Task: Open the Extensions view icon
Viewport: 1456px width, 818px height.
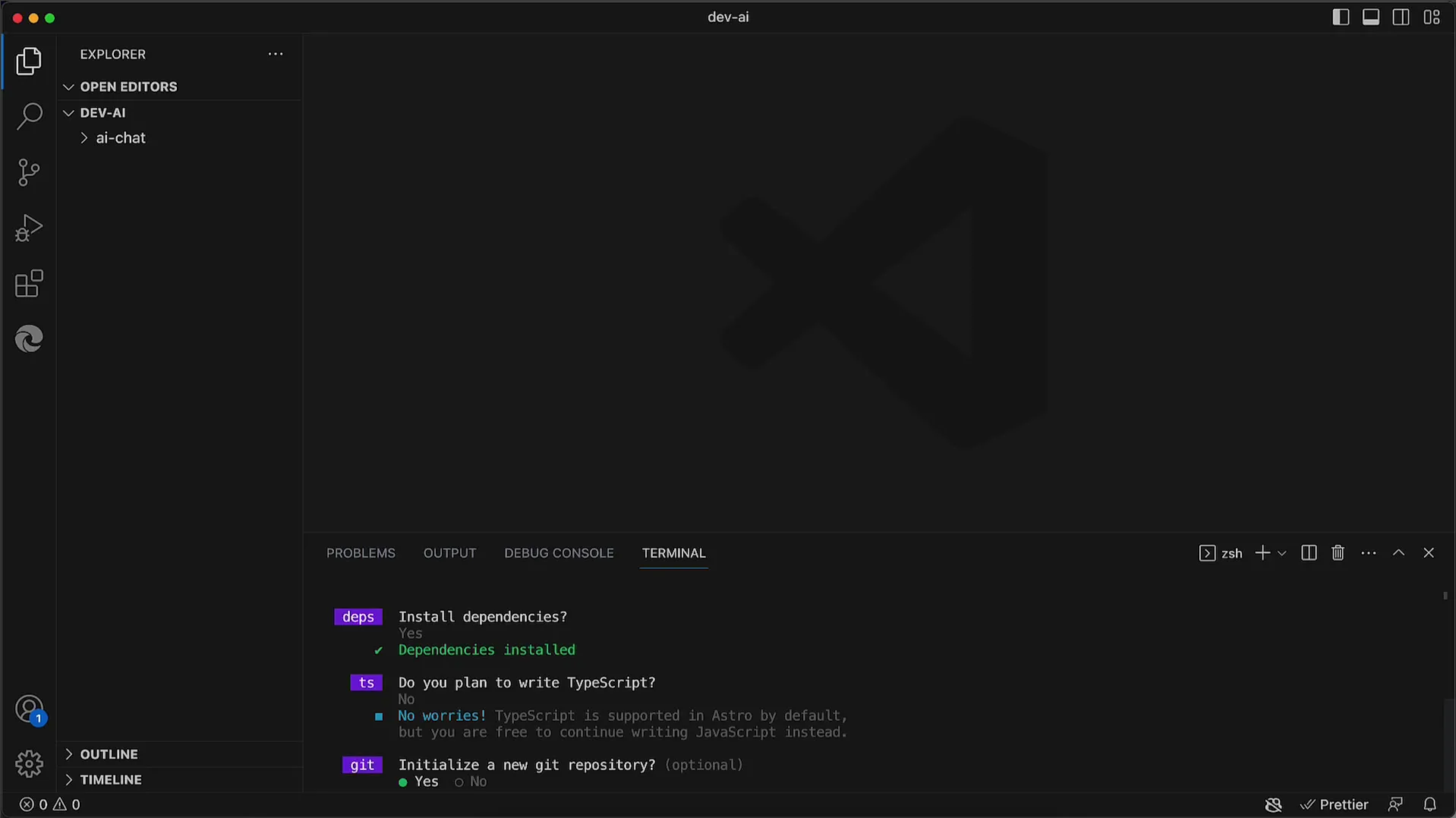Action: [x=29, y=283]
